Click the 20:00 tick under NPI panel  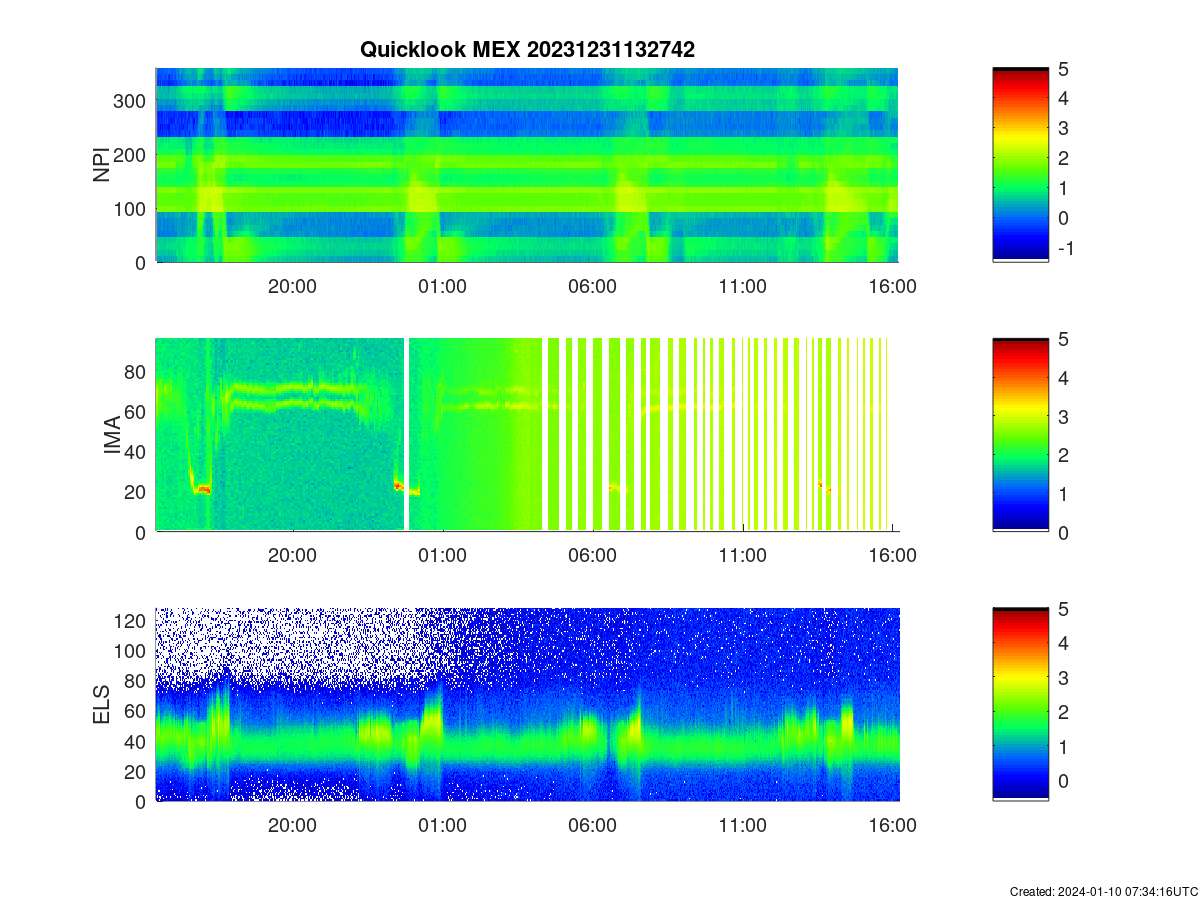[292, 286]
